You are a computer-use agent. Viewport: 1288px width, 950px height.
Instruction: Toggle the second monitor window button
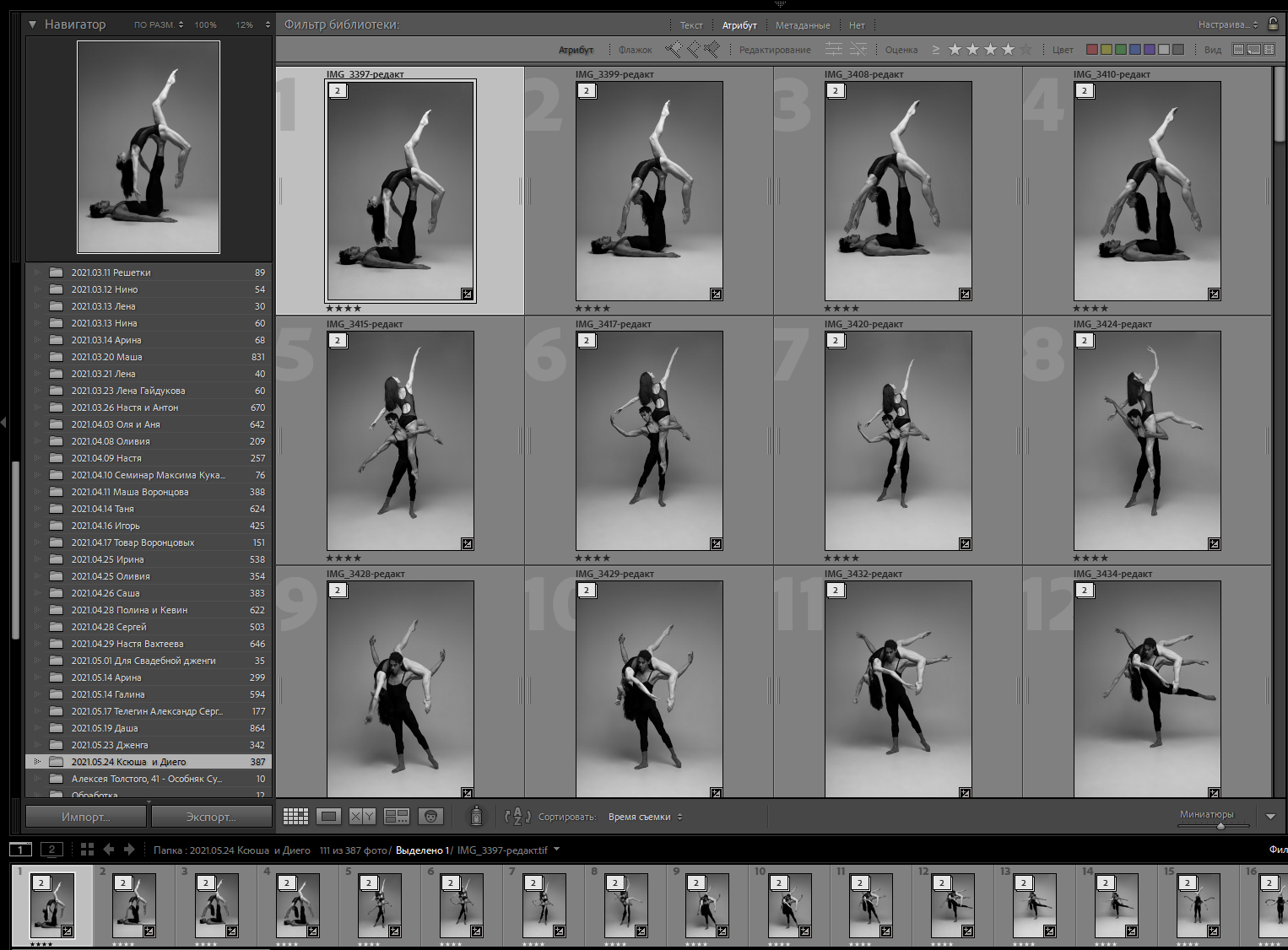point(51,850)
